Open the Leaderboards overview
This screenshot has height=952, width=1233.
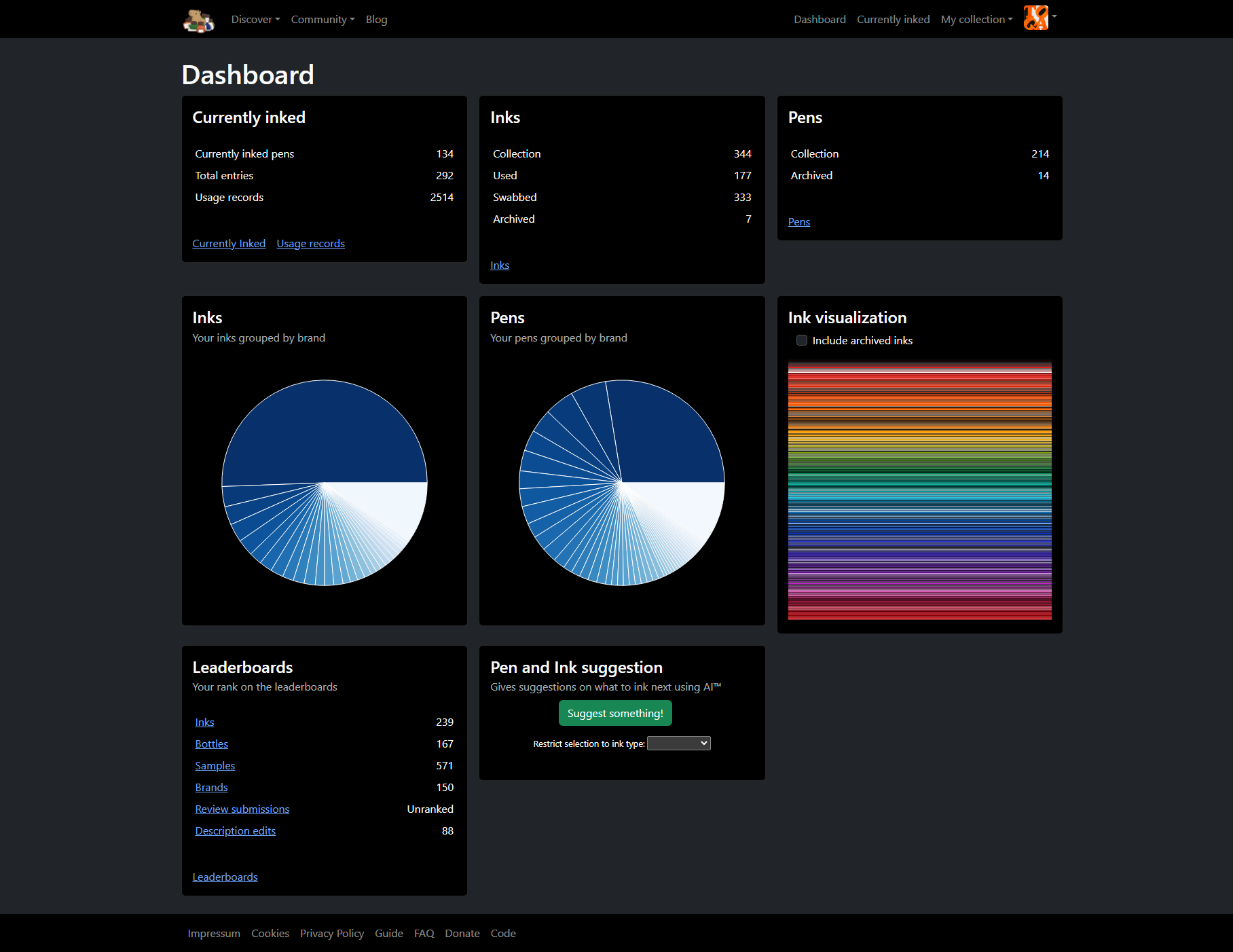[x=225, y=877]
